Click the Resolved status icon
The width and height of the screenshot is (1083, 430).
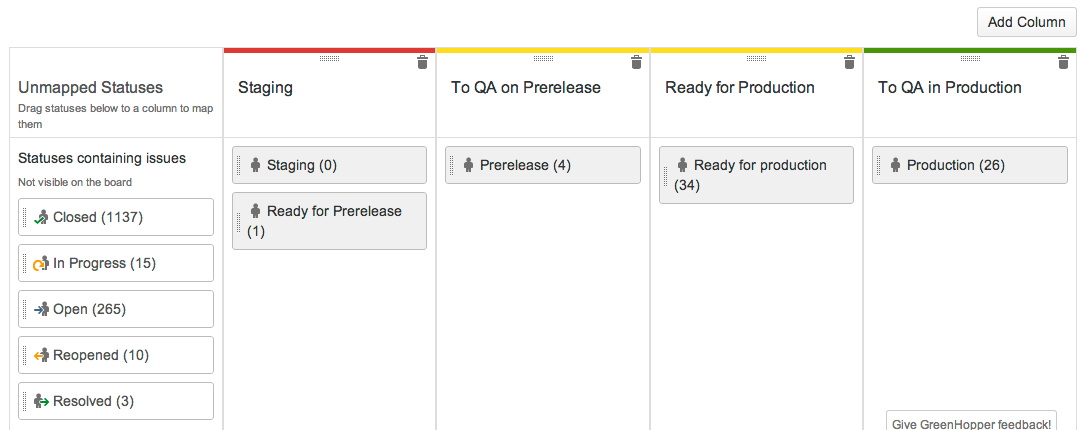[42, 402]
